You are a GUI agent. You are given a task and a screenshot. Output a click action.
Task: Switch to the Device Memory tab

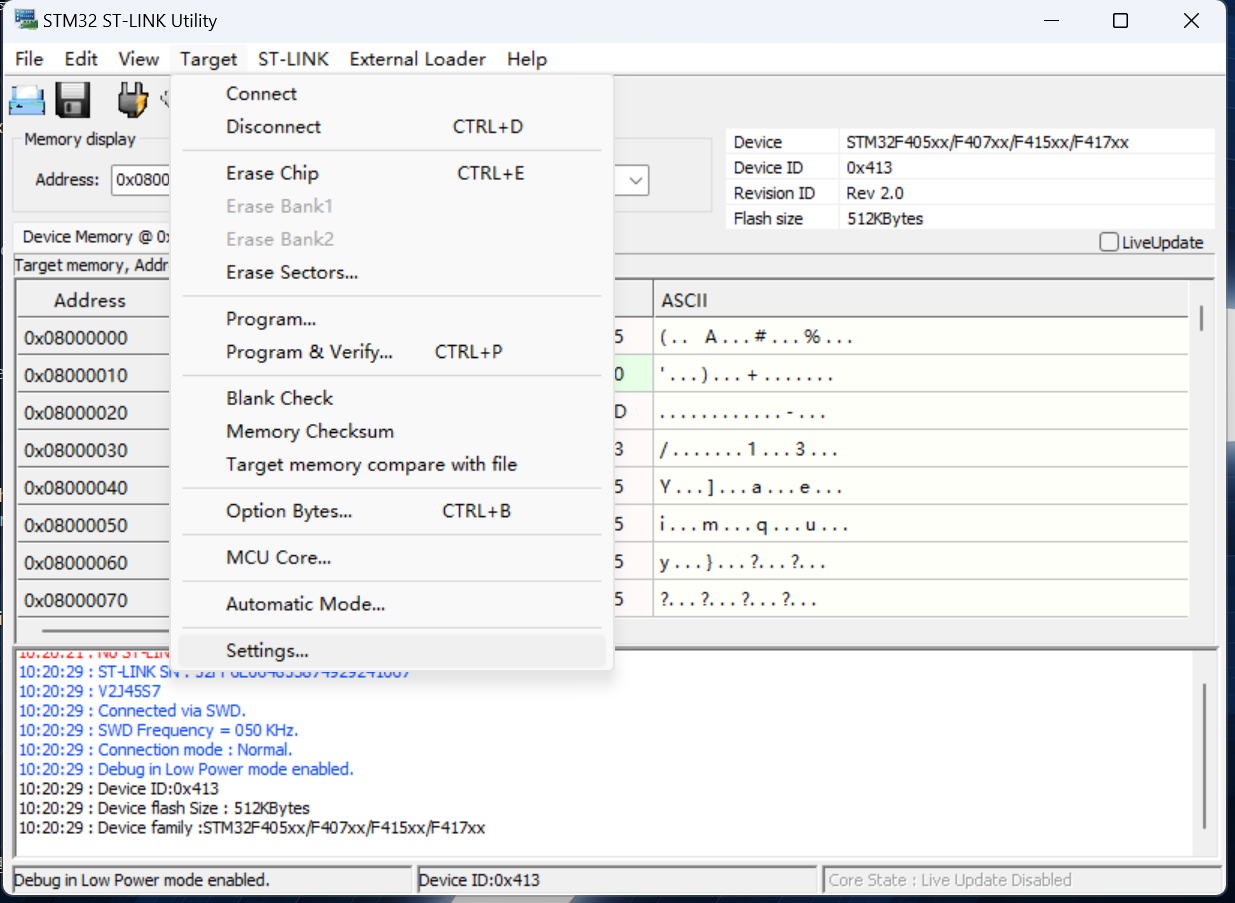click(x=92, y=237)
